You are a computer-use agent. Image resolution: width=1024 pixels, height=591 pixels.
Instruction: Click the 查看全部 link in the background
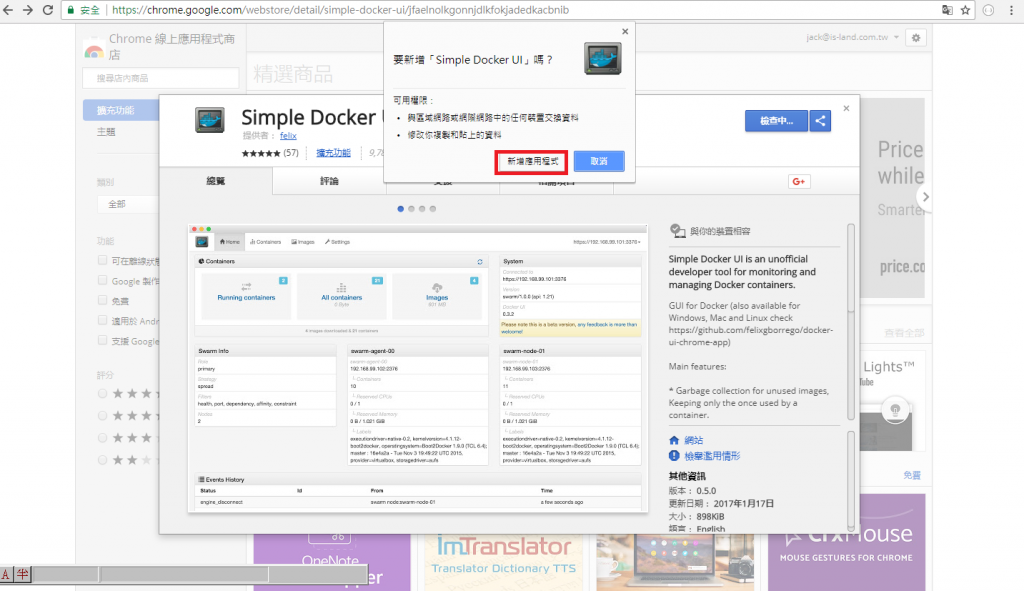(x=904, y=333)
